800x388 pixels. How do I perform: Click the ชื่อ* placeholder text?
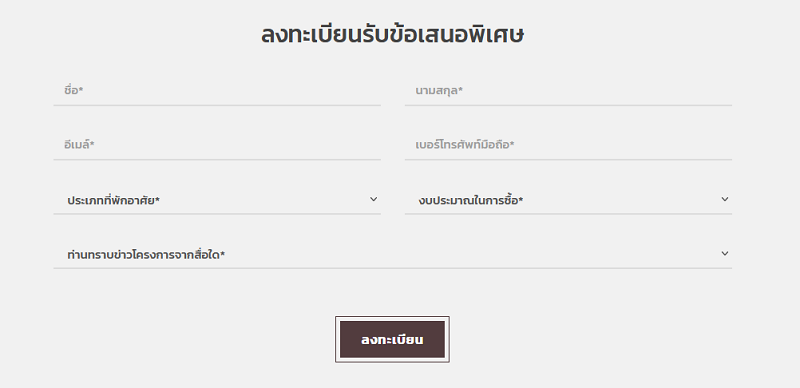click(73, 90)
